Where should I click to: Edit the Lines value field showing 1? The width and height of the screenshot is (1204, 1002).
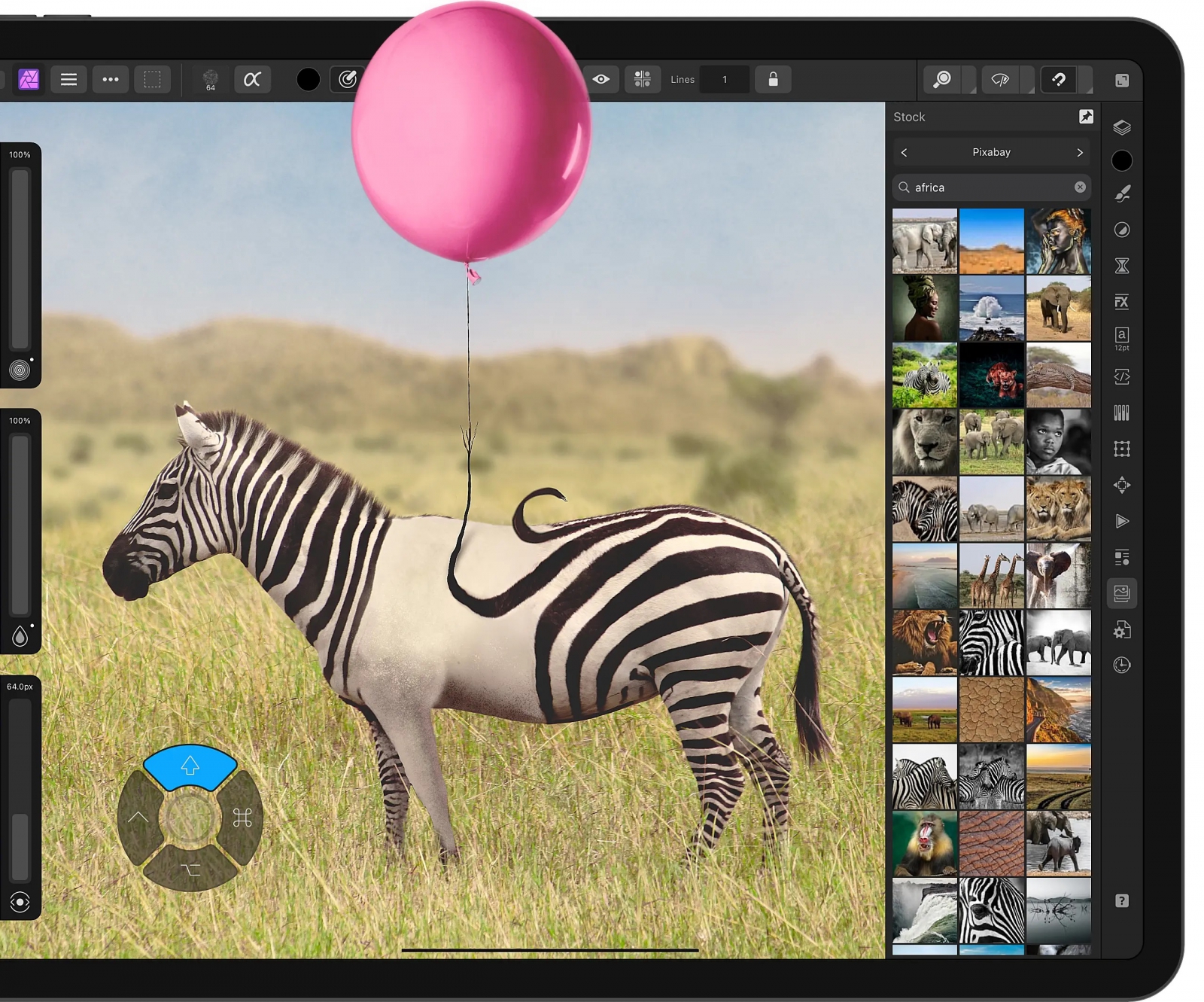click(724, 79)
